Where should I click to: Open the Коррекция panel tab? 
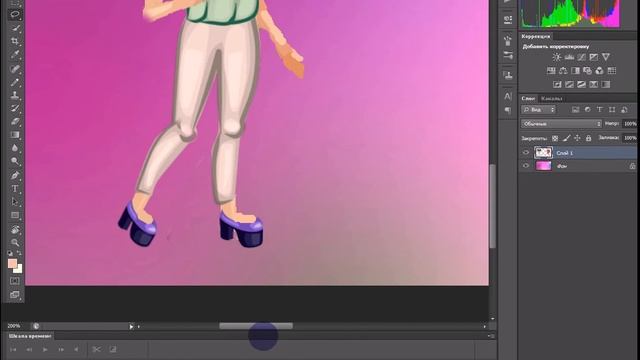click(536, 36)
